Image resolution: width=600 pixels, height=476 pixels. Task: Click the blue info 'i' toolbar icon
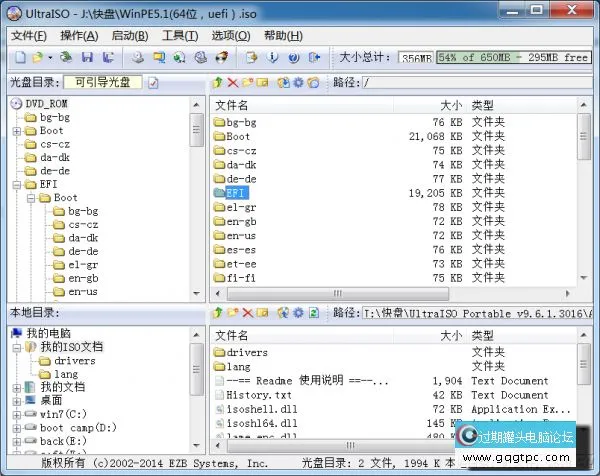click(272, 57)
